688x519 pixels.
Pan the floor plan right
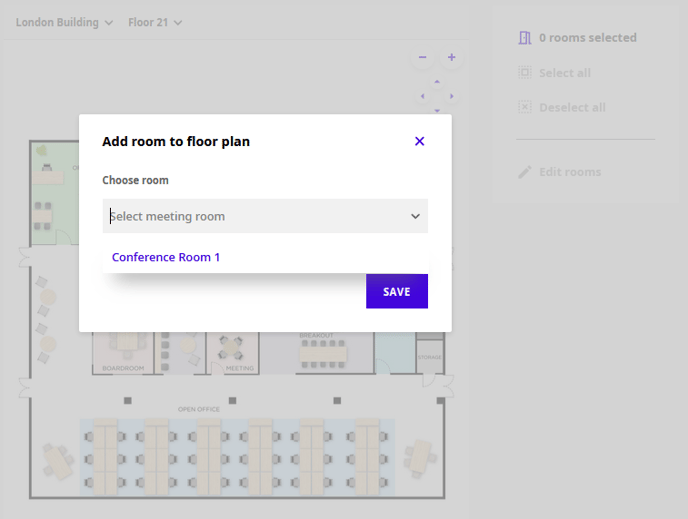pos(451,97)
